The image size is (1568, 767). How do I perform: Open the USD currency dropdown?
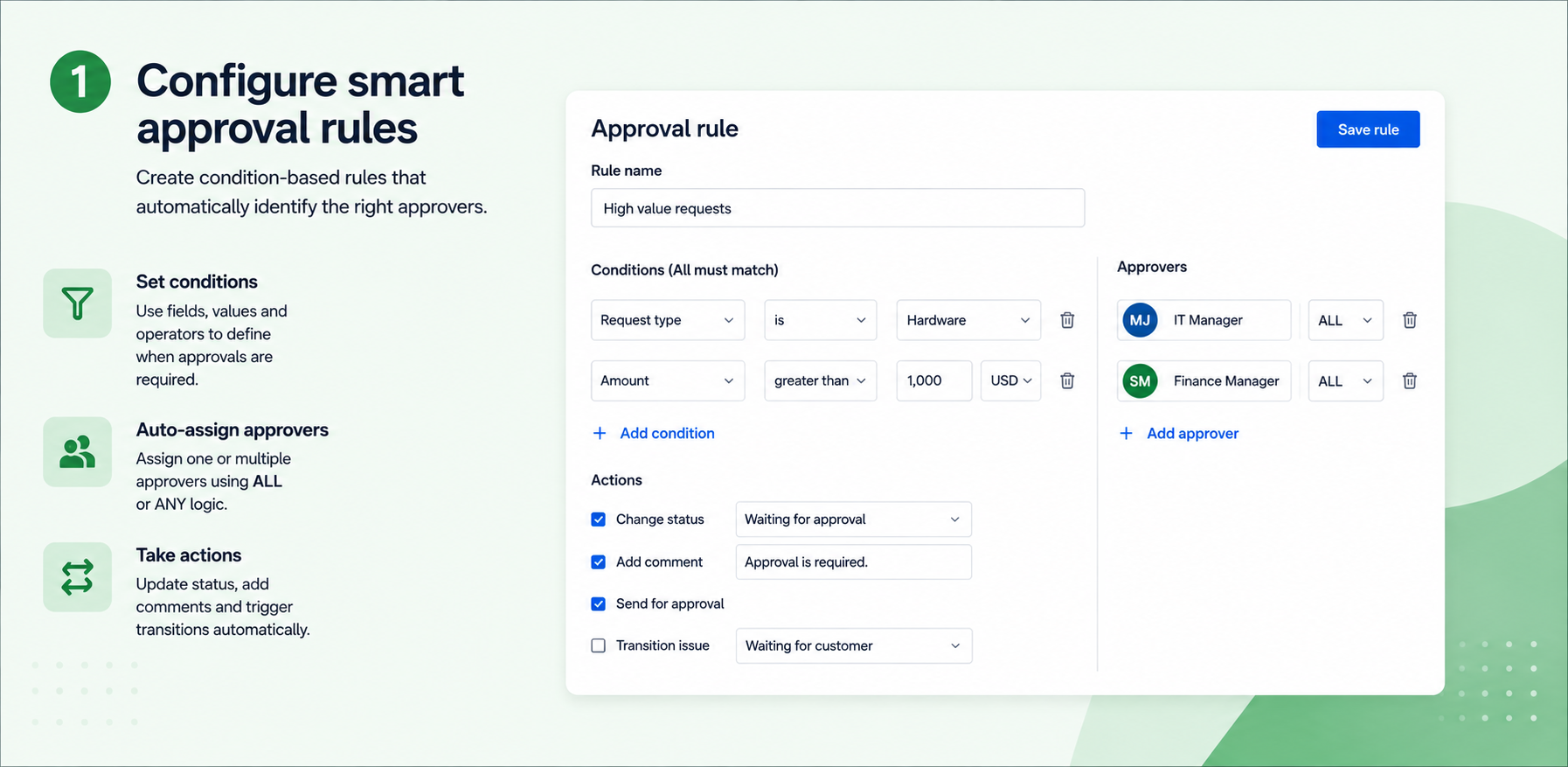(x=1011, y=380)
